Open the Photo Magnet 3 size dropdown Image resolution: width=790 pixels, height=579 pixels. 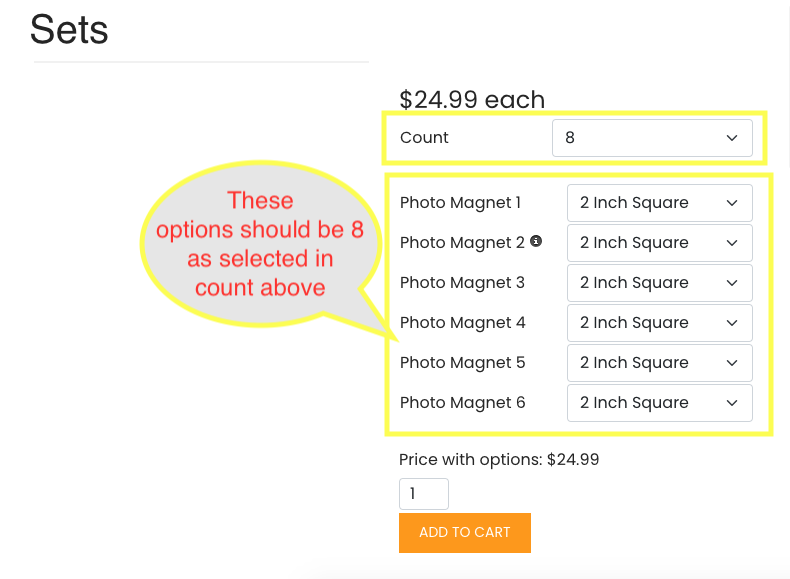pos(660,283)
